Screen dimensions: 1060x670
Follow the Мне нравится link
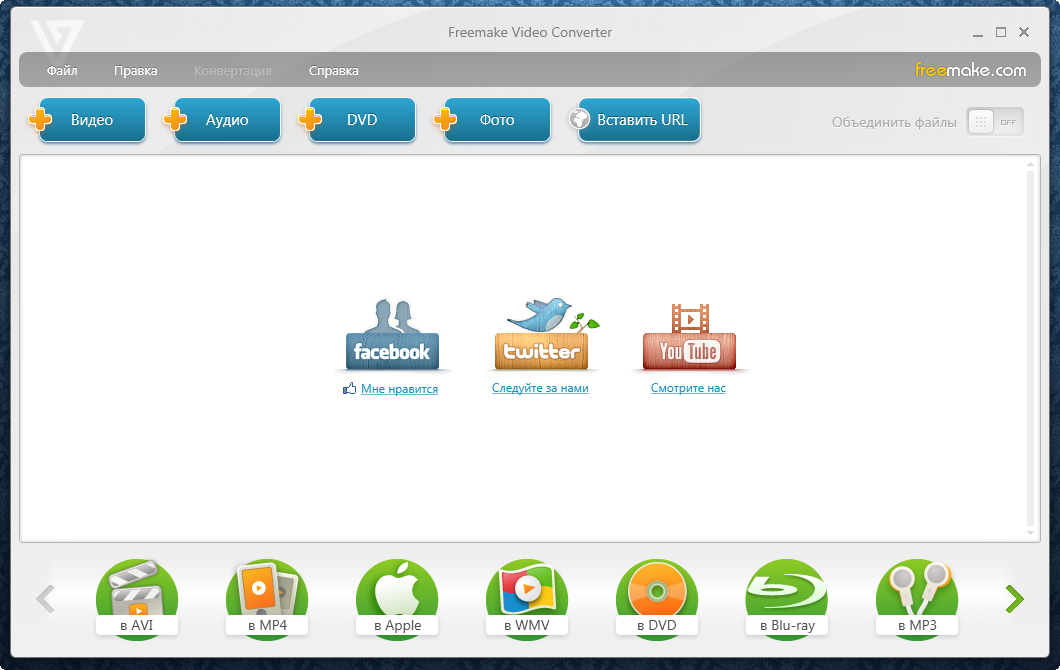coord(399,389)
